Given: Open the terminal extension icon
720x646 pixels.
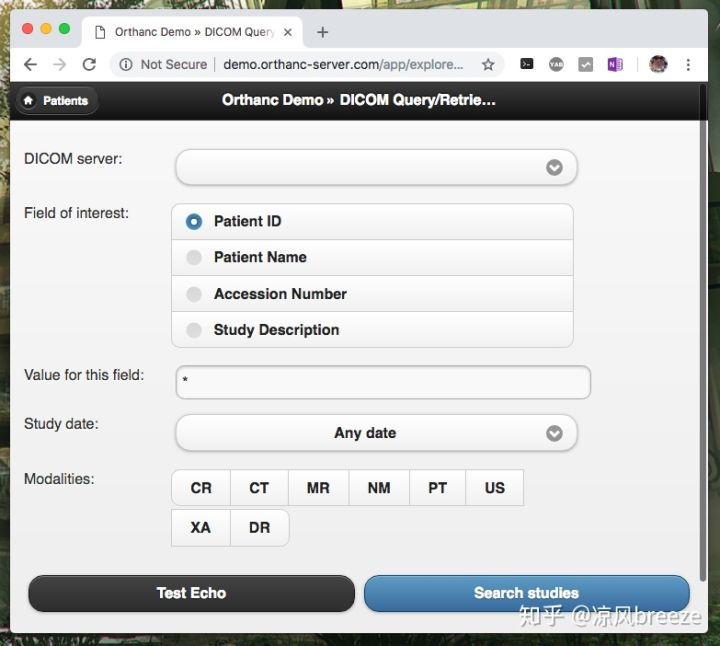Looking at the screenshot, I should click(x=527, y=64).
